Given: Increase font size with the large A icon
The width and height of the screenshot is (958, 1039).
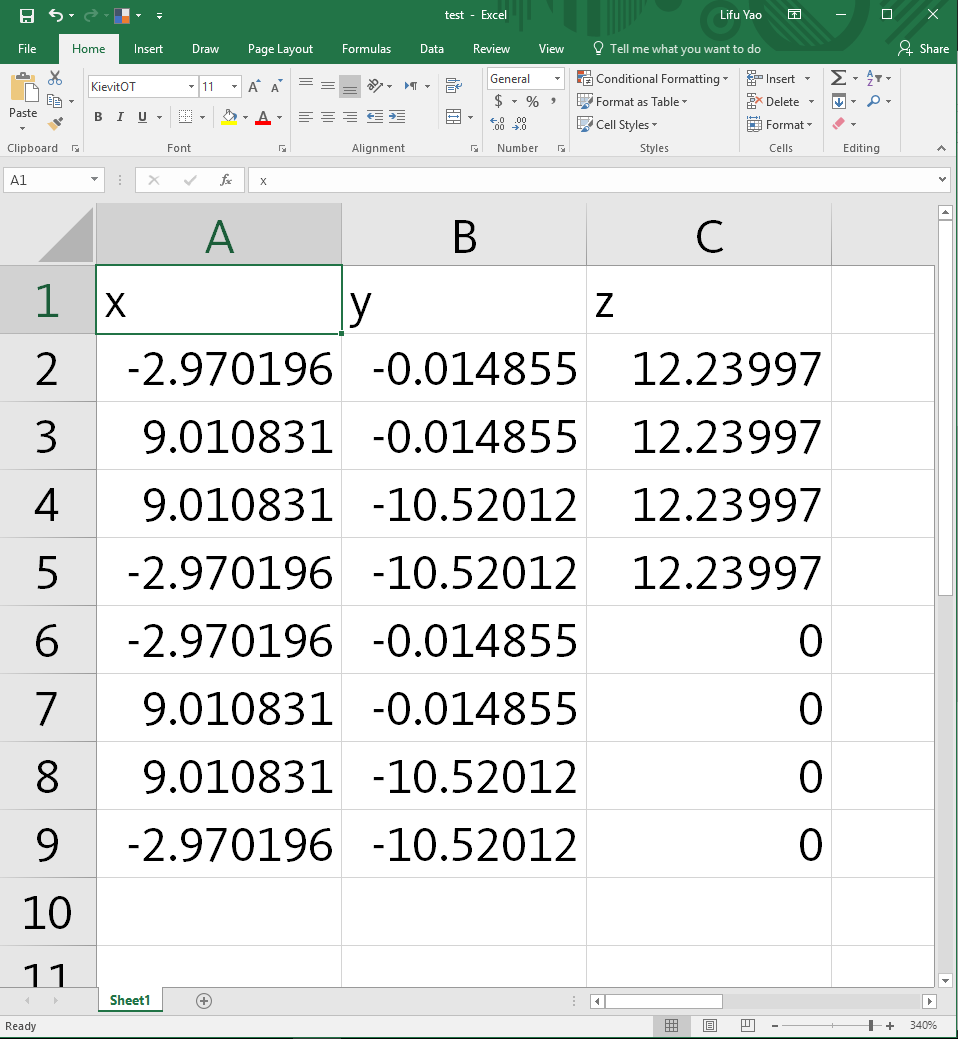Looking at the screenshot, I should coord(254,86).
